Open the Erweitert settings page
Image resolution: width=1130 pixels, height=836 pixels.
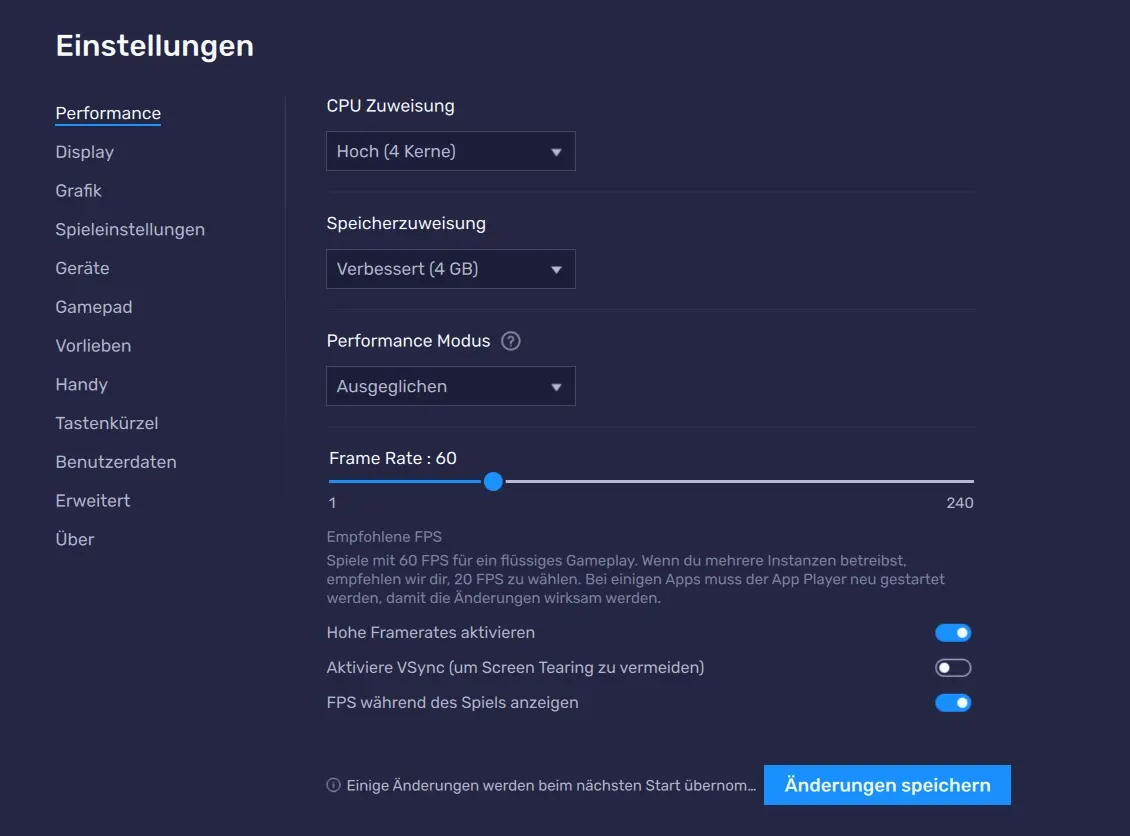click(x=92, y=500)
